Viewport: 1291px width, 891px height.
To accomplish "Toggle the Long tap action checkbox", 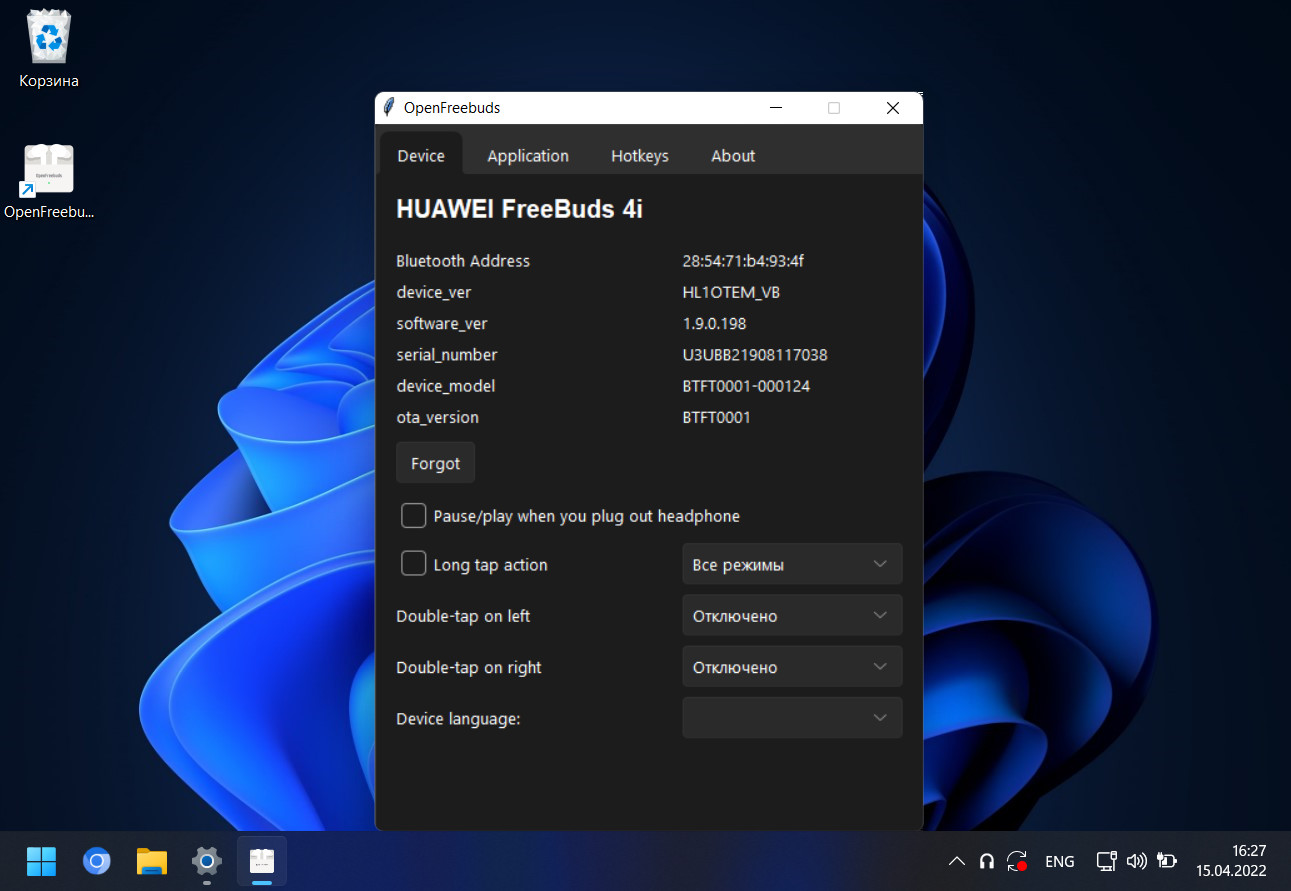I will click(x=414, y=564).
